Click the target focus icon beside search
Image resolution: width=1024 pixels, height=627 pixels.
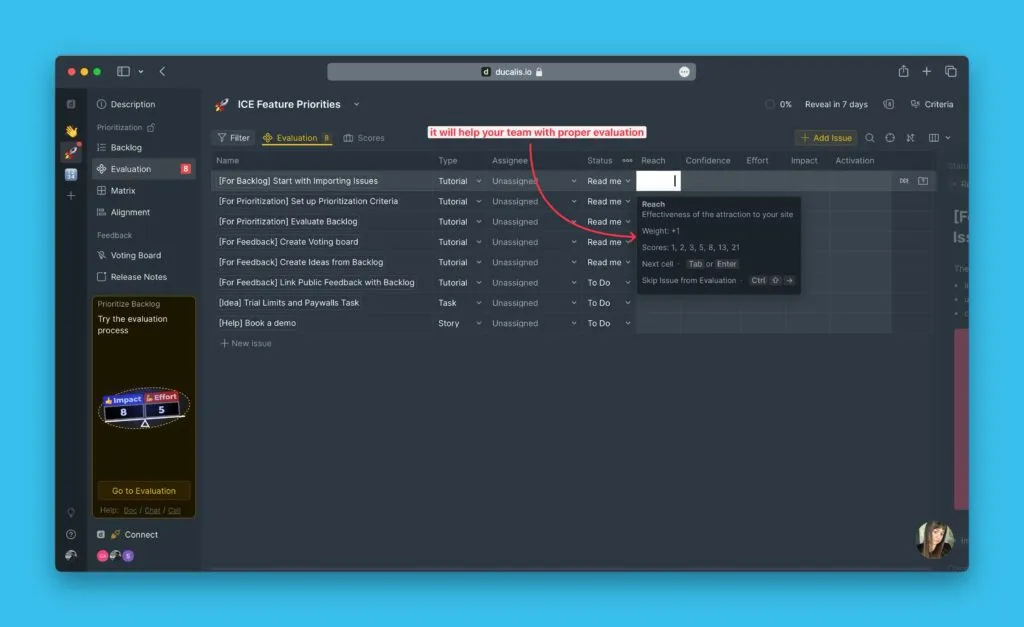pyautogui.click(x=890, y=138)
